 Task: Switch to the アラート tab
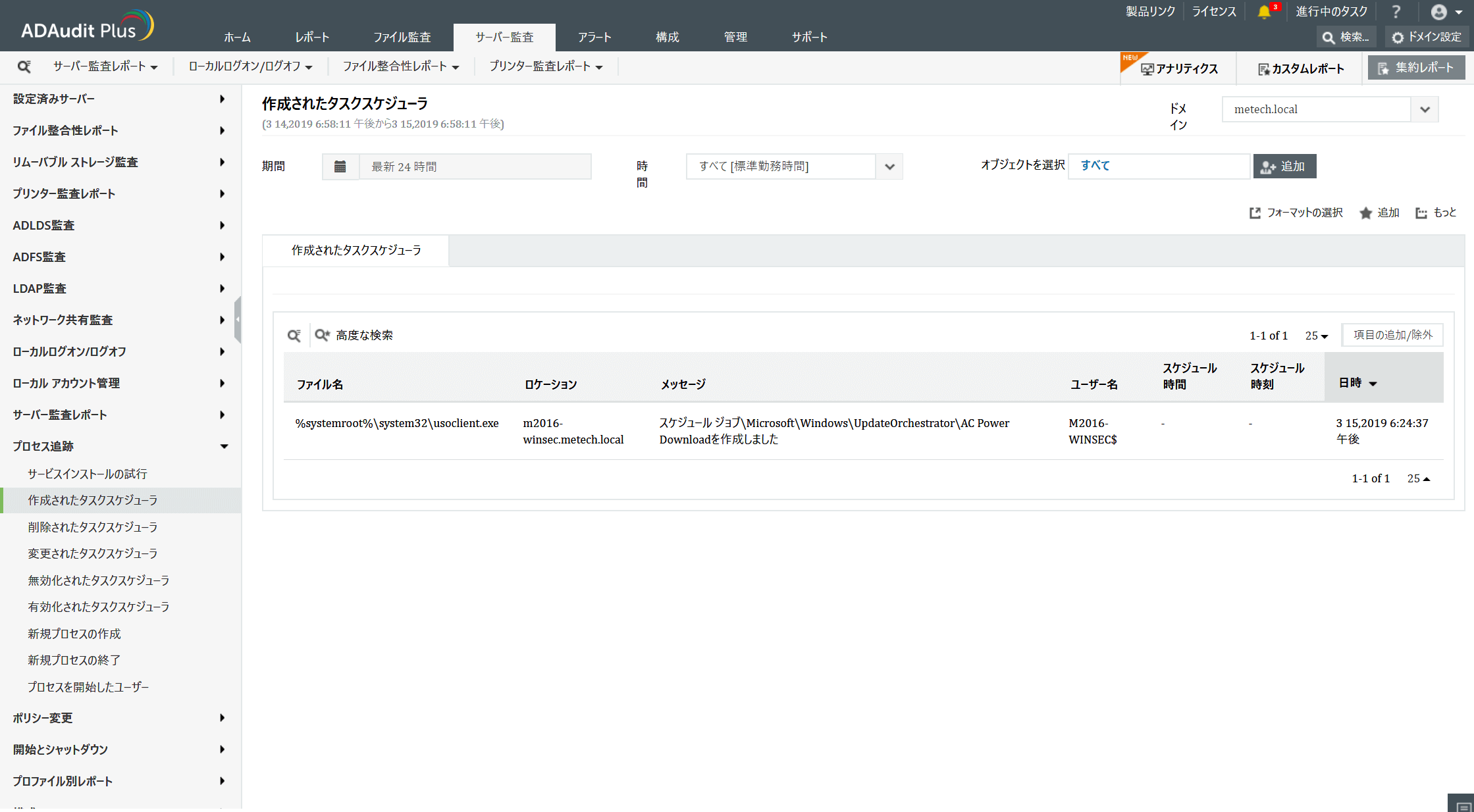point(594,38)
